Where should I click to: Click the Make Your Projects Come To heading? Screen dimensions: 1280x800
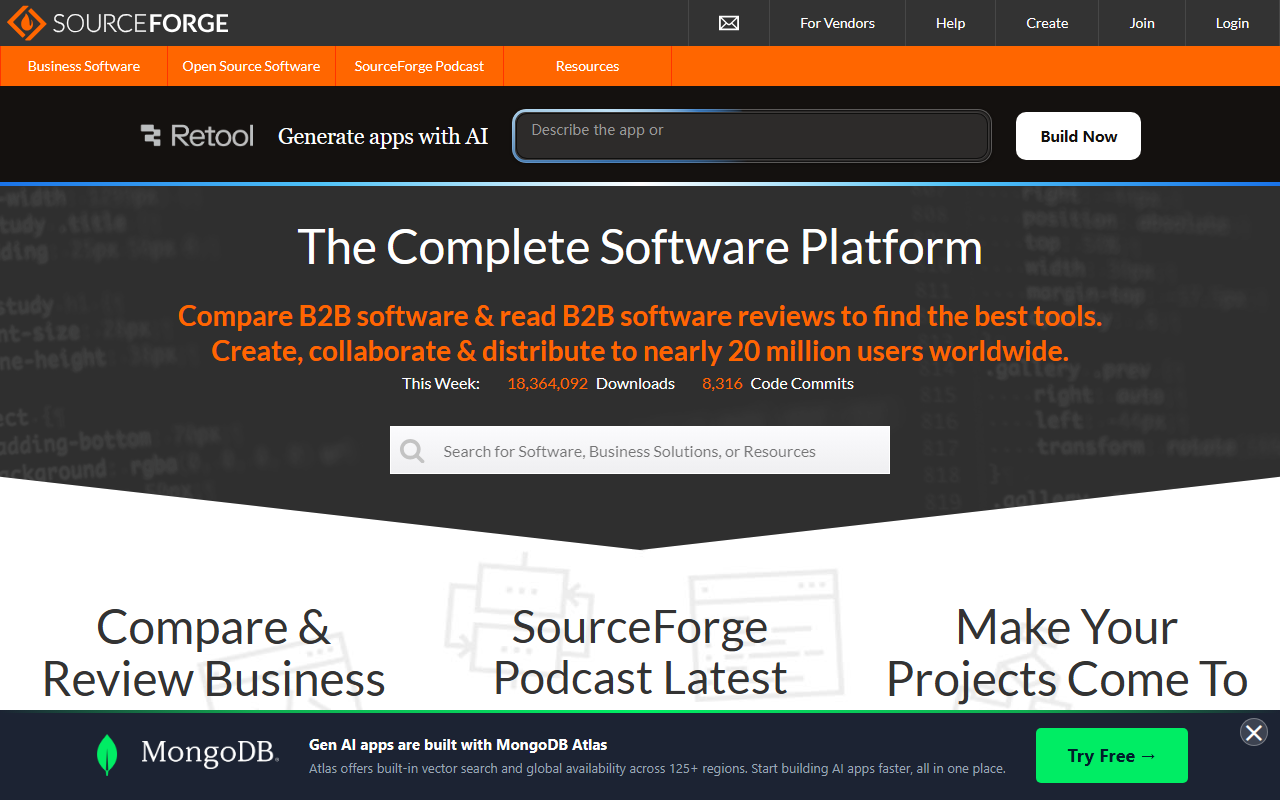pyautogui.click(x=1067, y=653)
